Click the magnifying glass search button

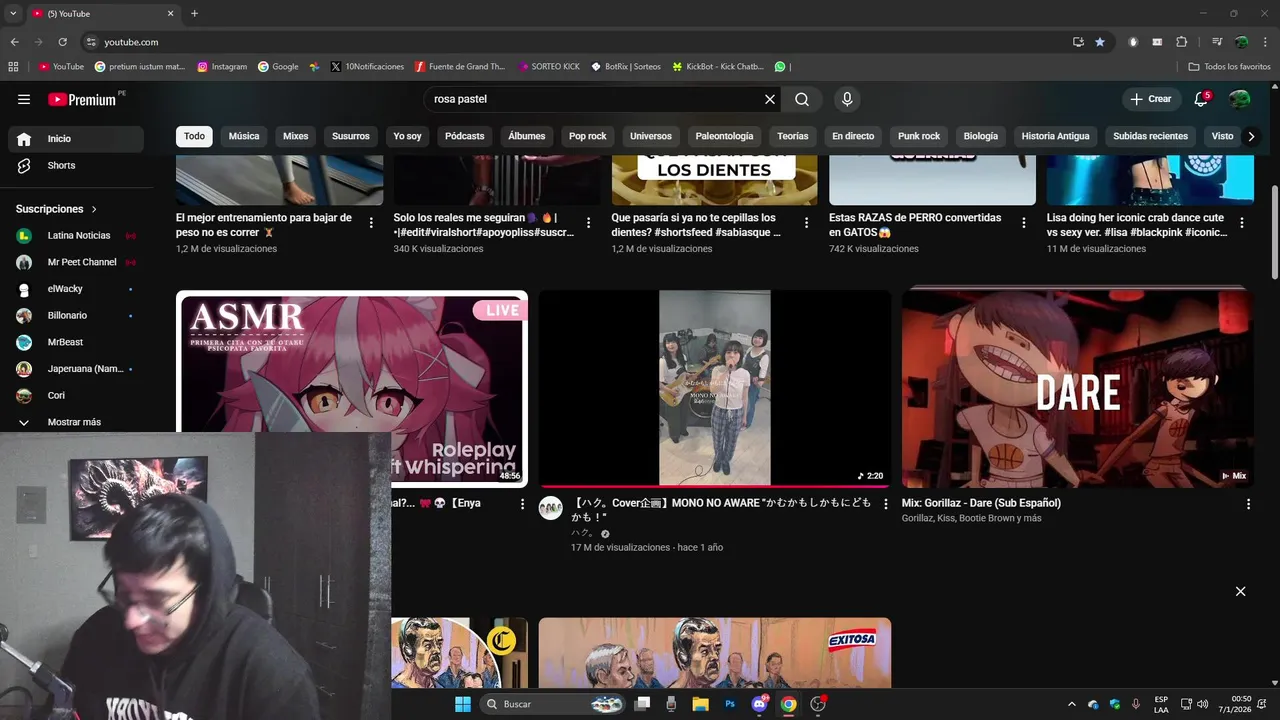pos(802,99)
